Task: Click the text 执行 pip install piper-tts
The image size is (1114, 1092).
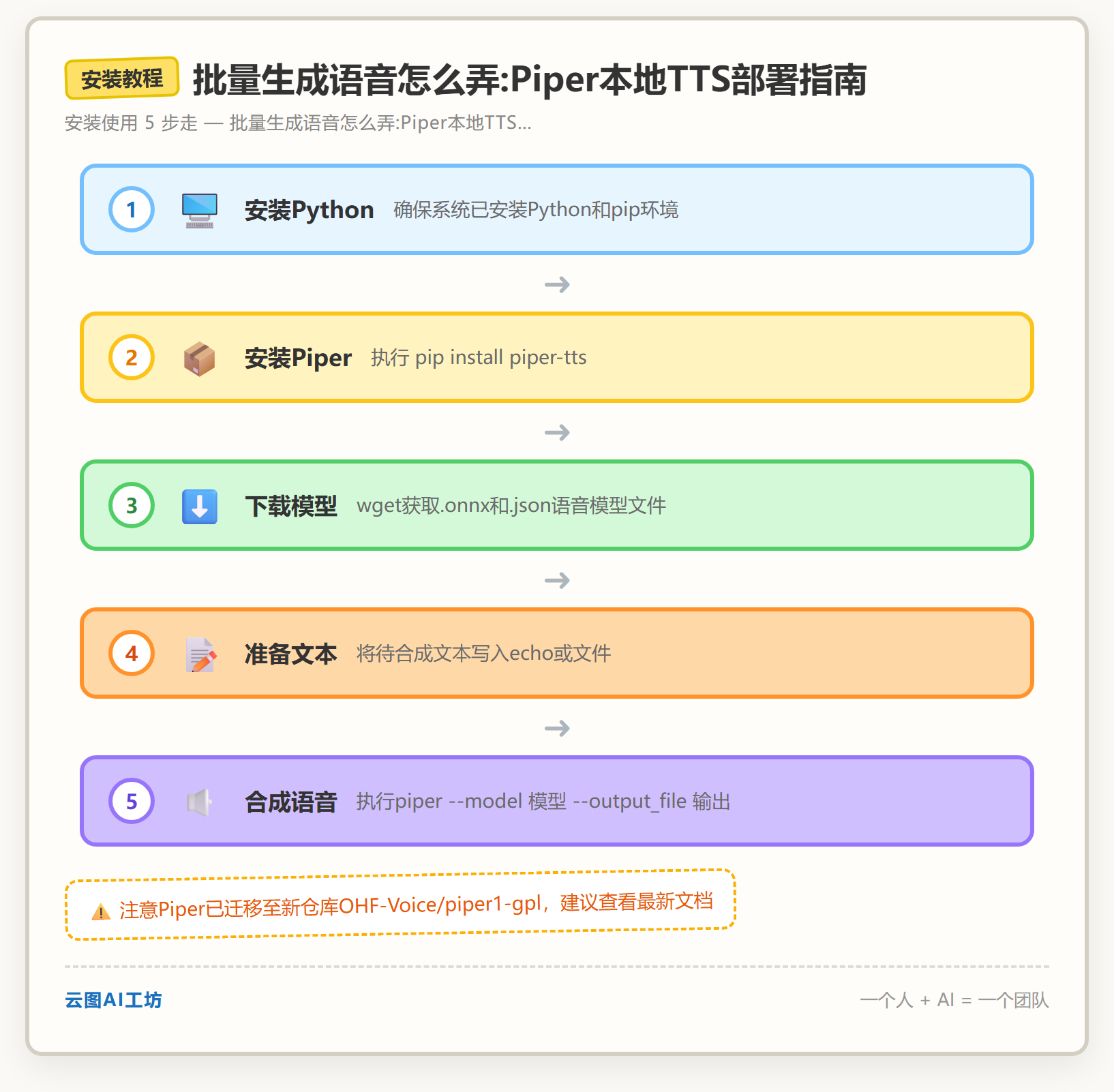Action: pyautogui.click(x=479, y=358)
